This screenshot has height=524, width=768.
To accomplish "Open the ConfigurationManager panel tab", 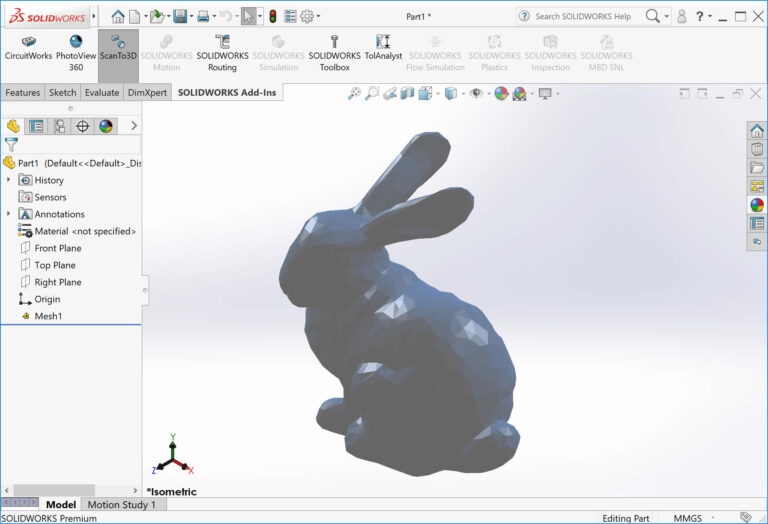I will coord(60,126).
